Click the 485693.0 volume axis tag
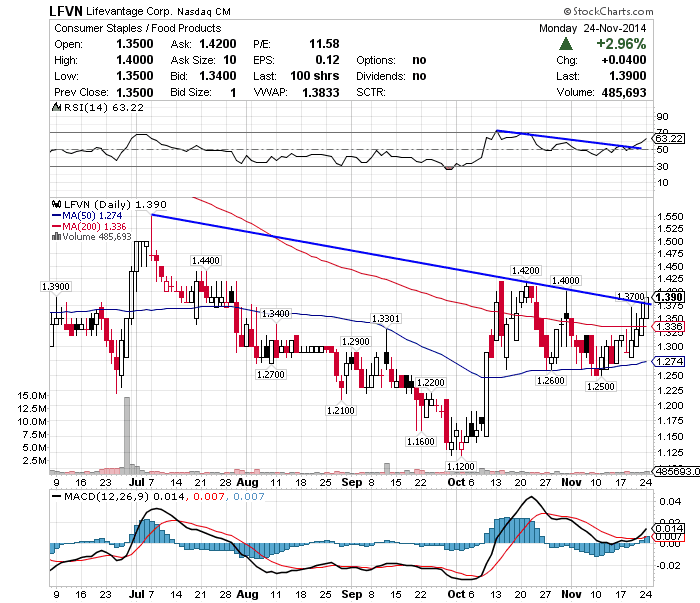 [x=676, y=471]
